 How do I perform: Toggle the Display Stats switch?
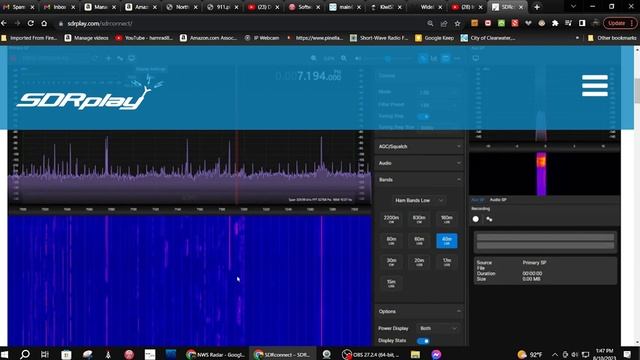pyautogui.click(x=423, y=341)
